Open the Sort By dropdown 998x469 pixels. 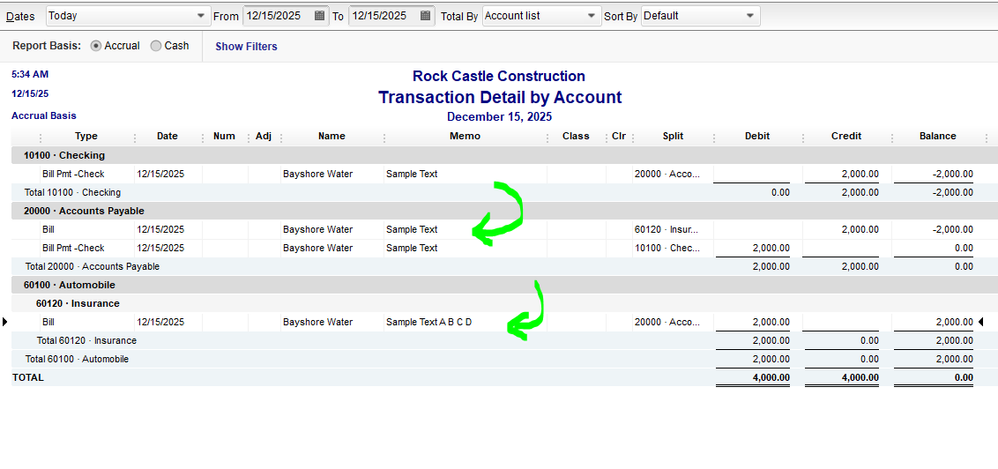click(700, 16)
